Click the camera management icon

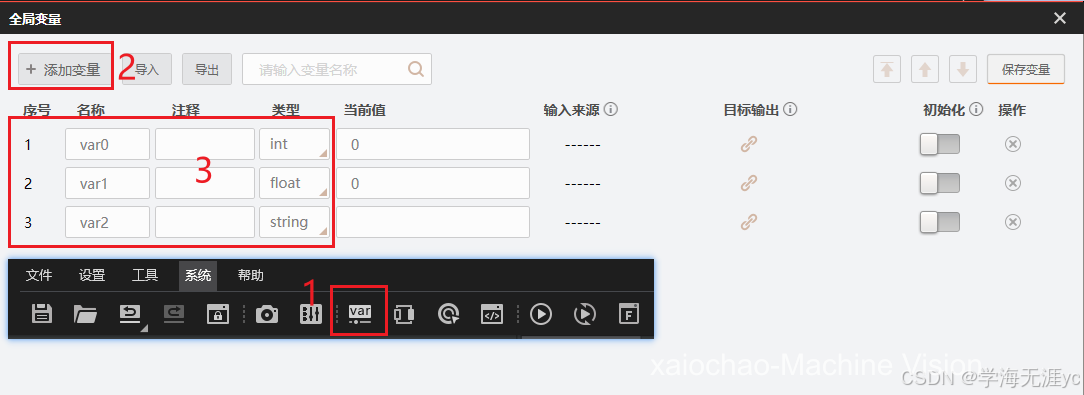pos(267,314)
